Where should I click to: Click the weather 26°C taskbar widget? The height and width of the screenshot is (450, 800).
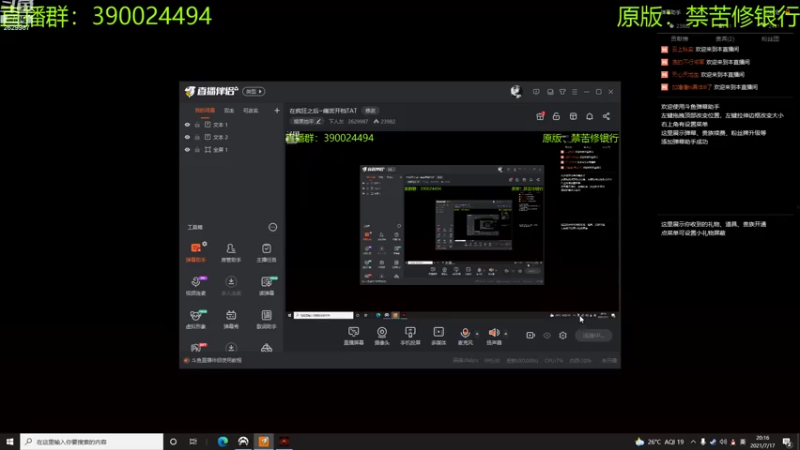[659, 441]
